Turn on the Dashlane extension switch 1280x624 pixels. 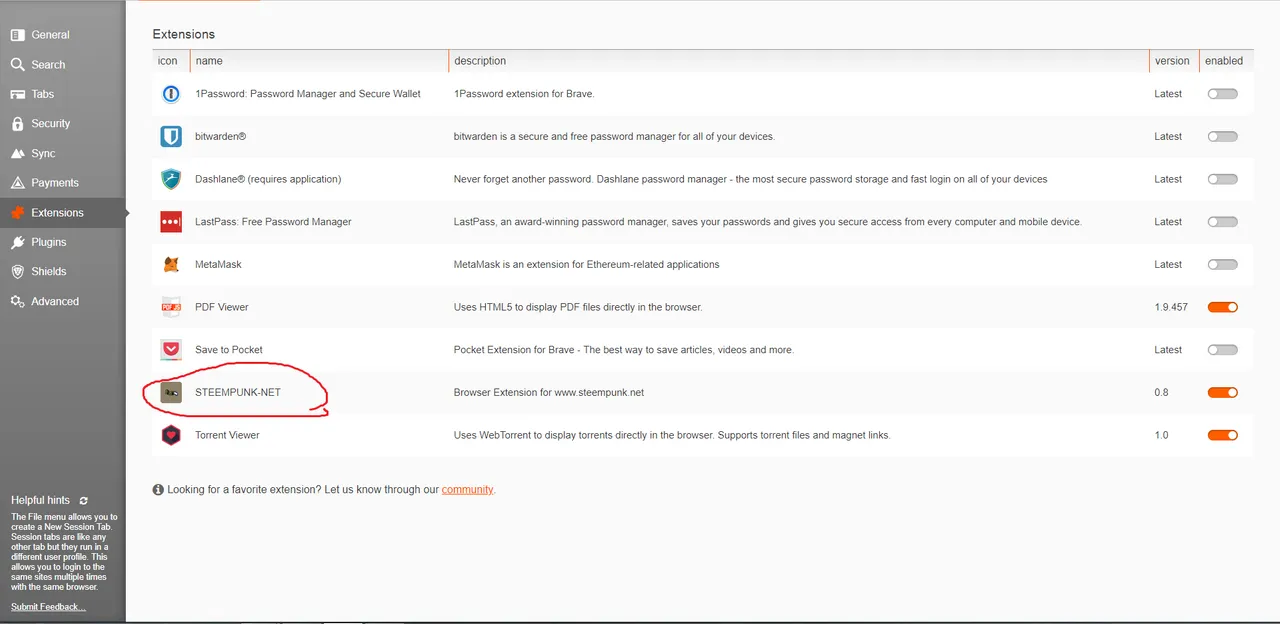click(x=1222, y=179)
